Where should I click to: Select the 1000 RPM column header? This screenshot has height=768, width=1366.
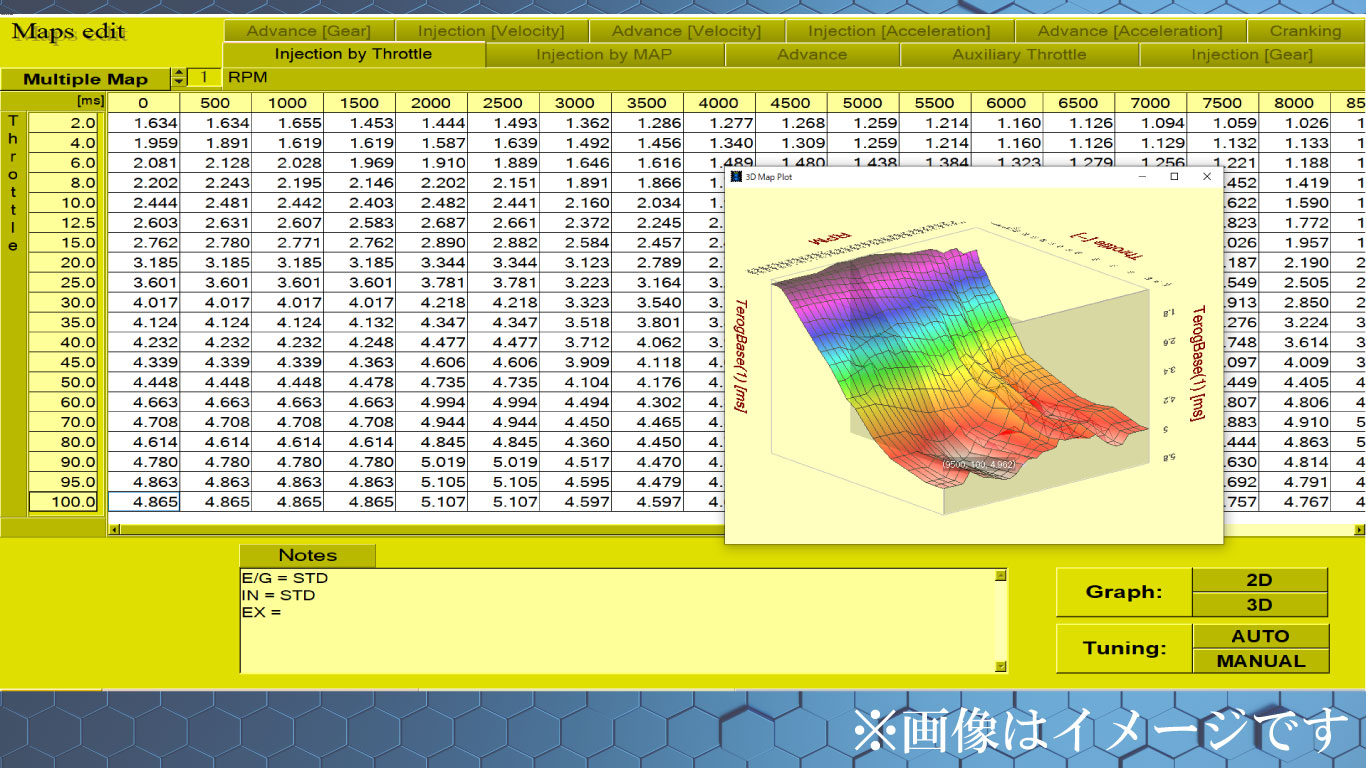pyautogui.click(x=288, y=102)
